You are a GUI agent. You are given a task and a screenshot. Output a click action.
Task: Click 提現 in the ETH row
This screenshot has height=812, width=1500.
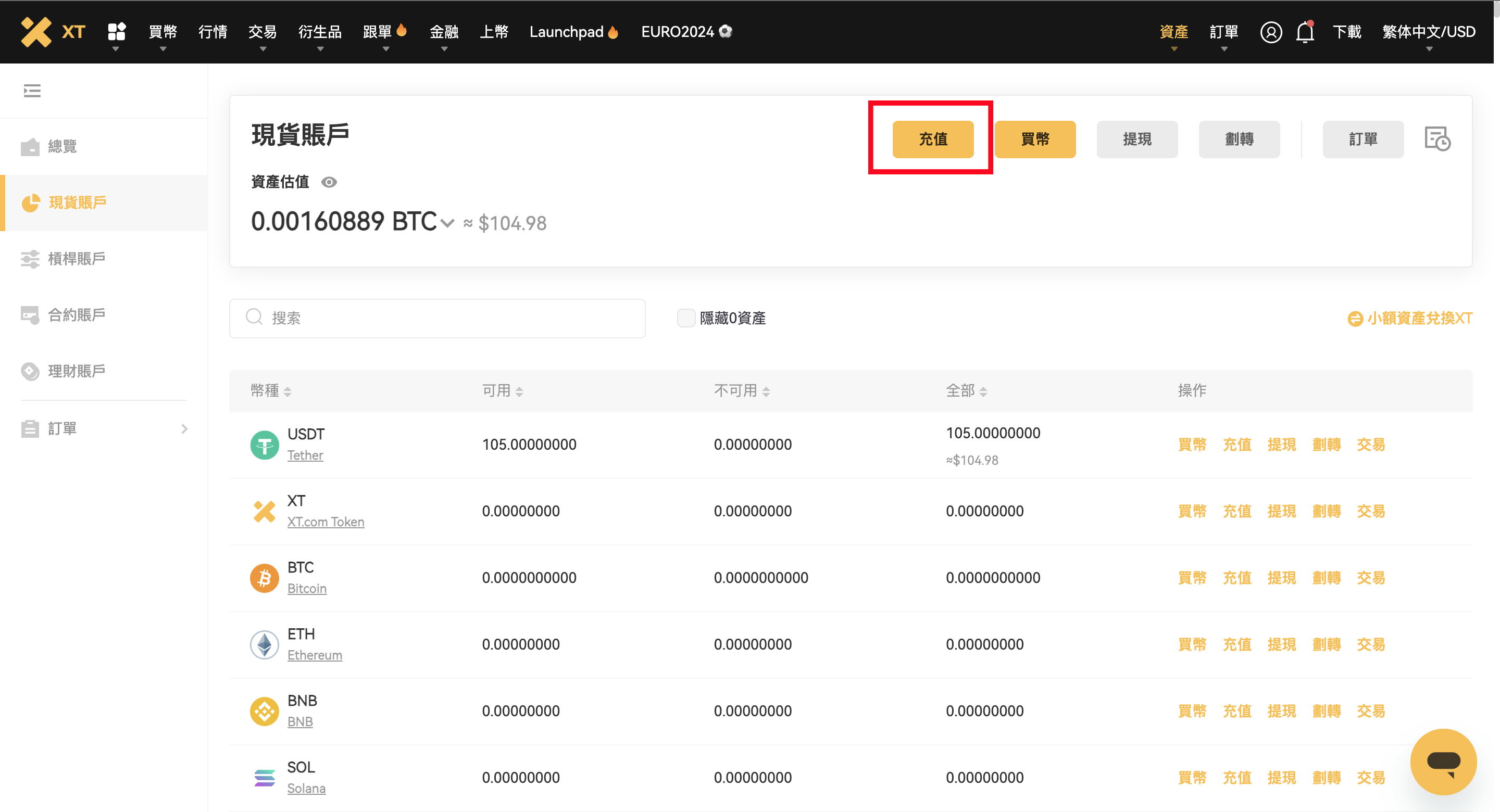point(1282,644)
